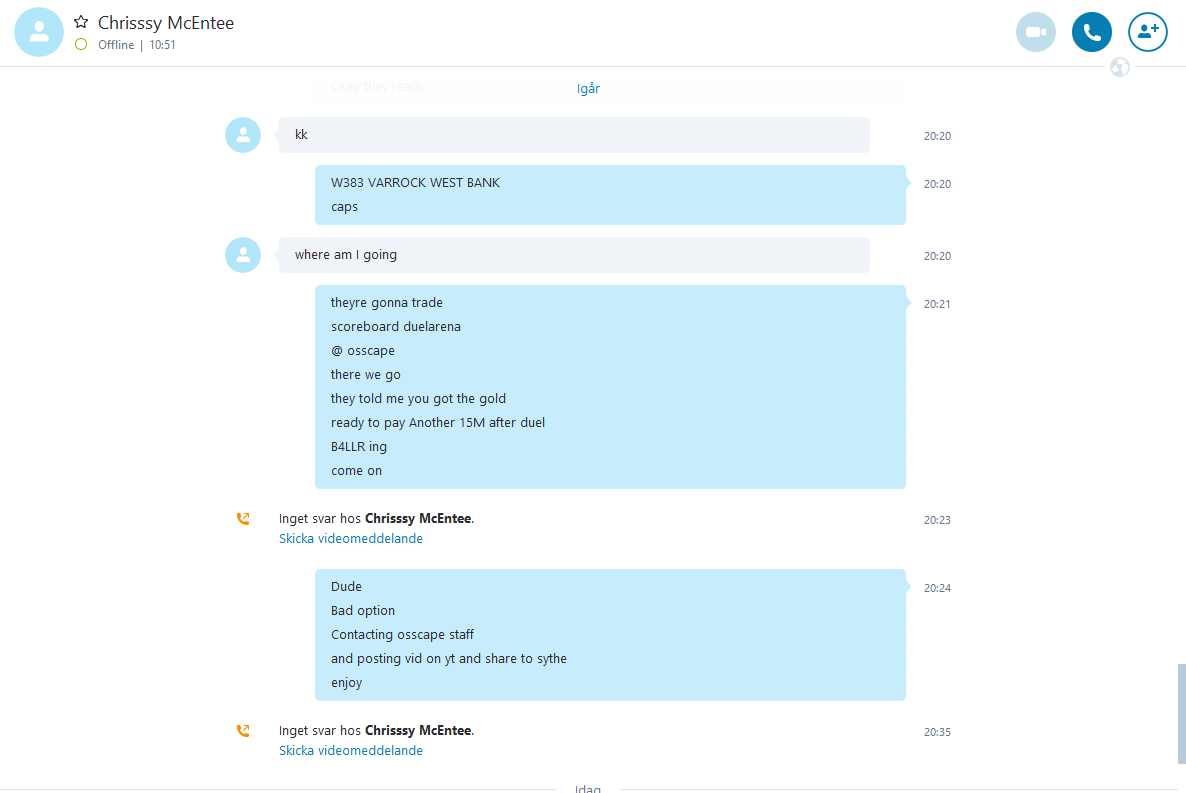Image resolution: width=1186 pixels, height=793 pixels.
Task: Click the 'Idag' date separator at the bottom
Action: click(588, 788)
